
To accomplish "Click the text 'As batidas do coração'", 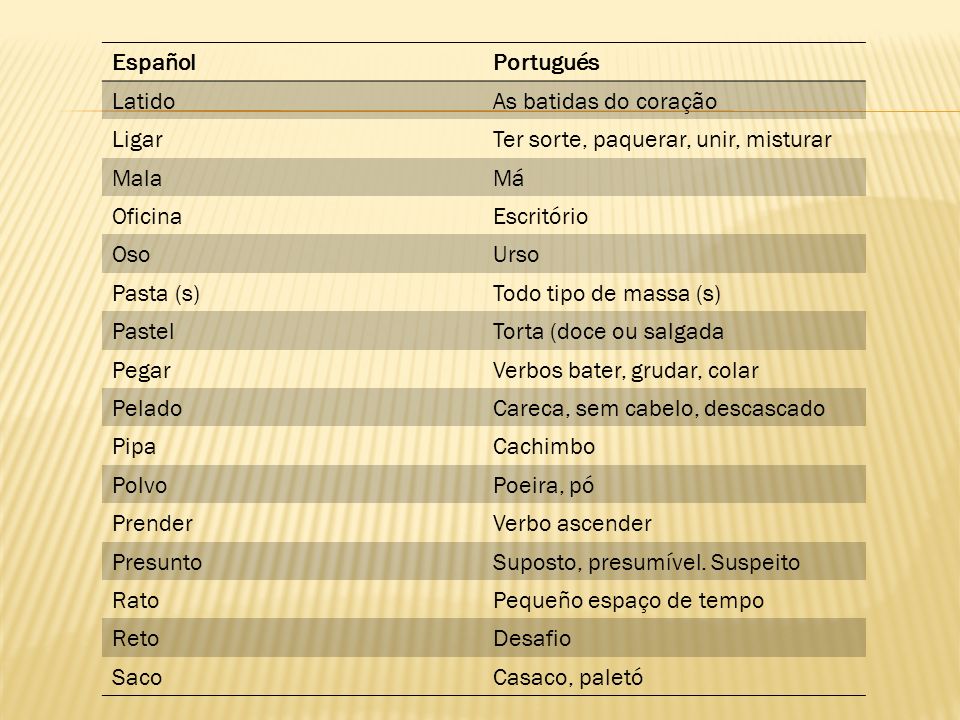I will pyautogui.click(x=605, y=102).
